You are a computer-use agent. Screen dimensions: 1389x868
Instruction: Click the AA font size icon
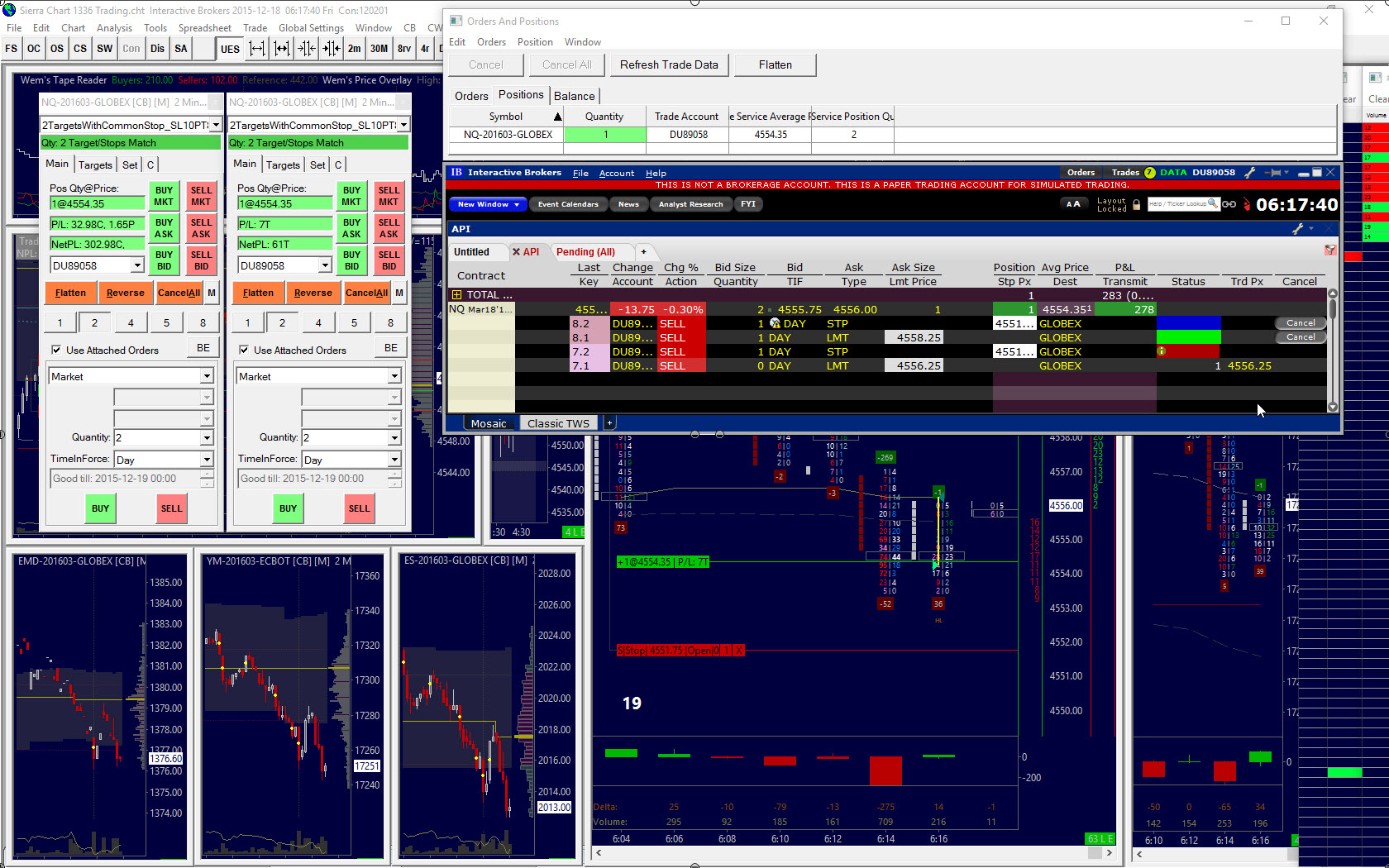tap(1073, 204)
